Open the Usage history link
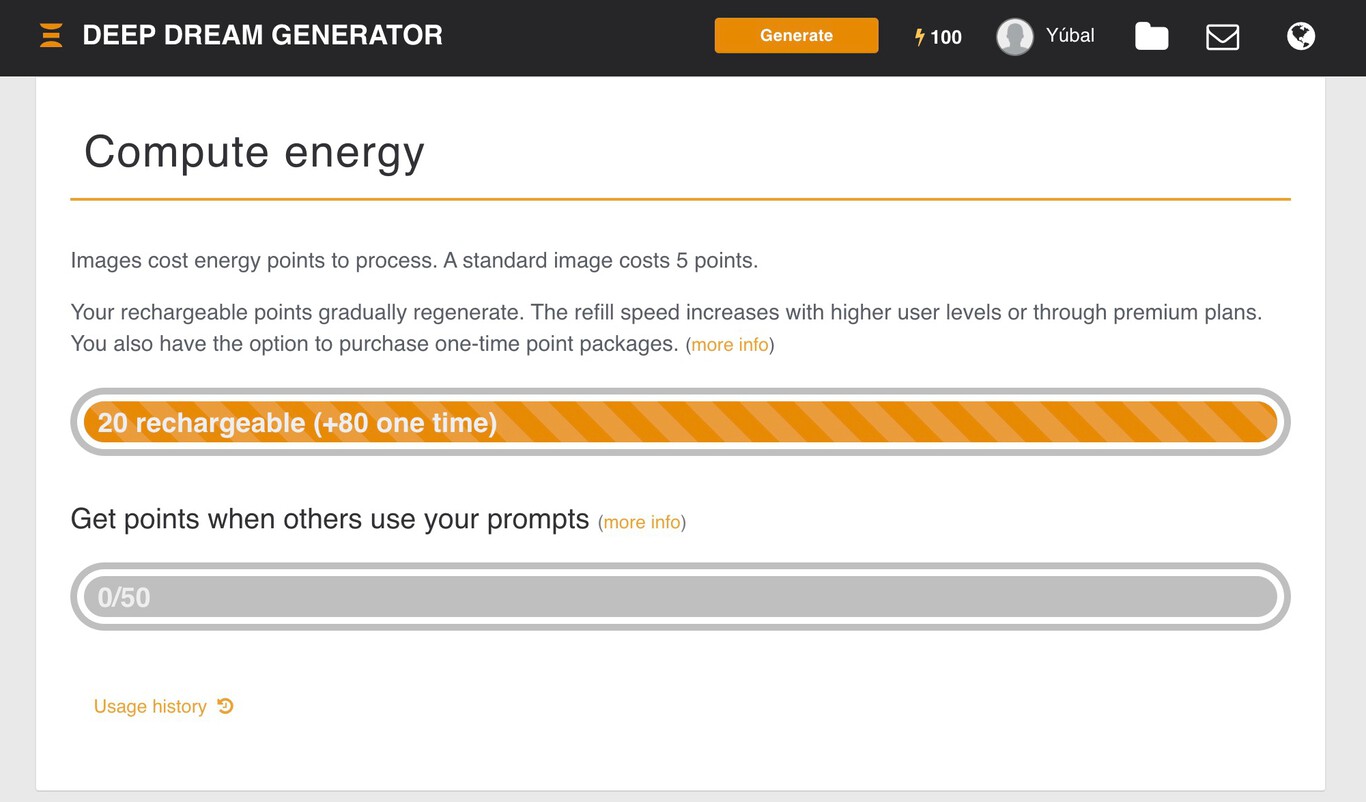This screenshot has width=1366, height=802. 150,707
